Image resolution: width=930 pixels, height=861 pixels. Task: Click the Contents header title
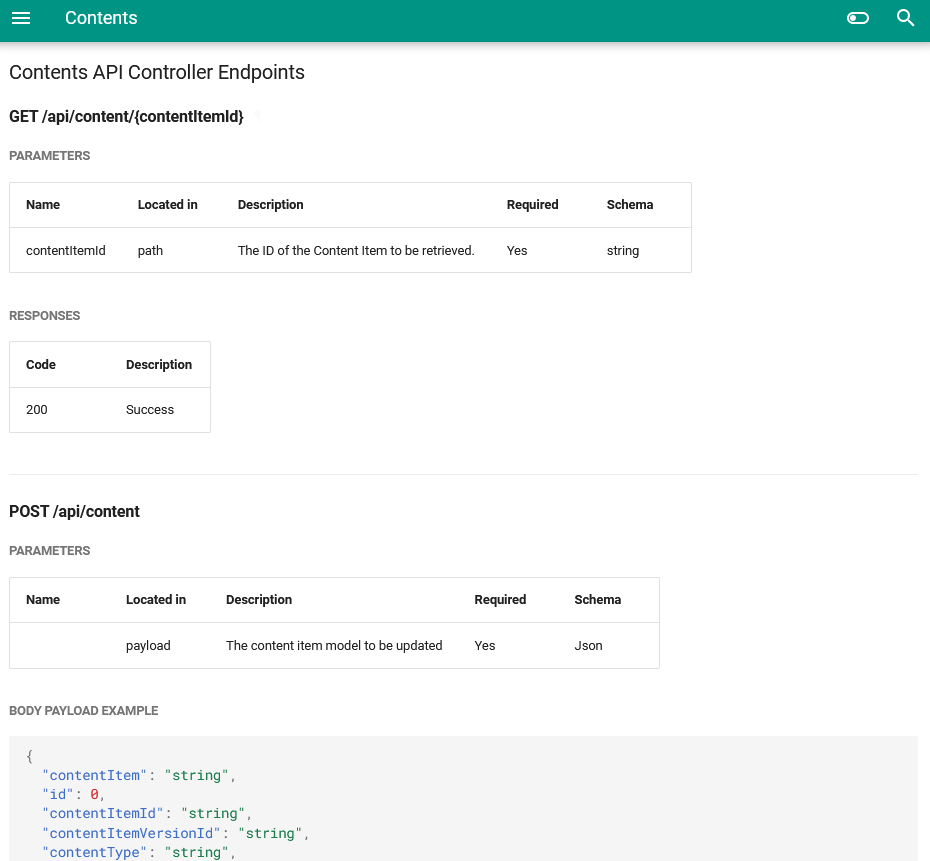point(101,18)
